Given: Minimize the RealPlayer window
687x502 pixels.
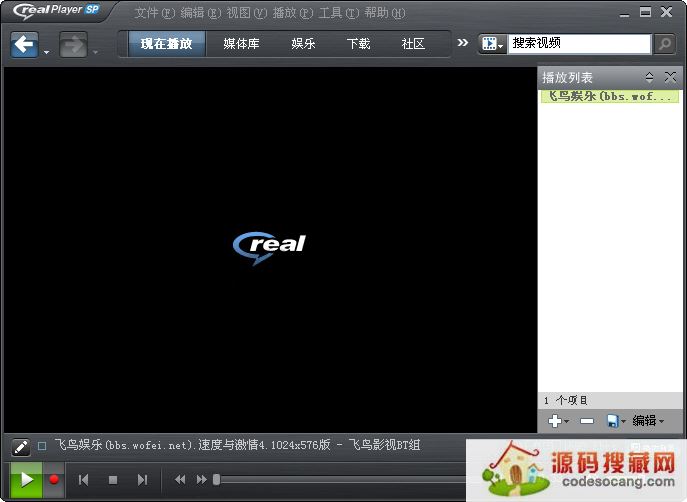Looking at the screenshot, I should click(625, 13).
